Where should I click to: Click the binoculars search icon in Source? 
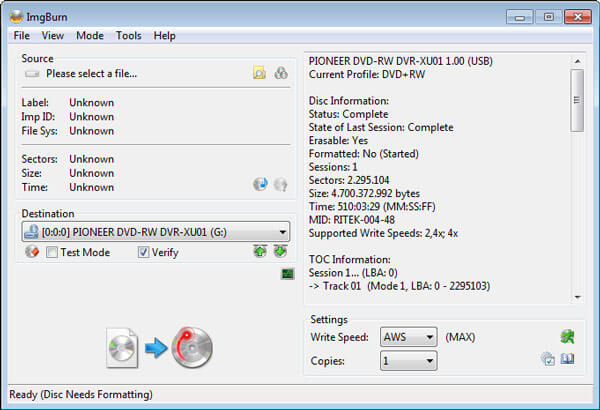tap(281, 73)
